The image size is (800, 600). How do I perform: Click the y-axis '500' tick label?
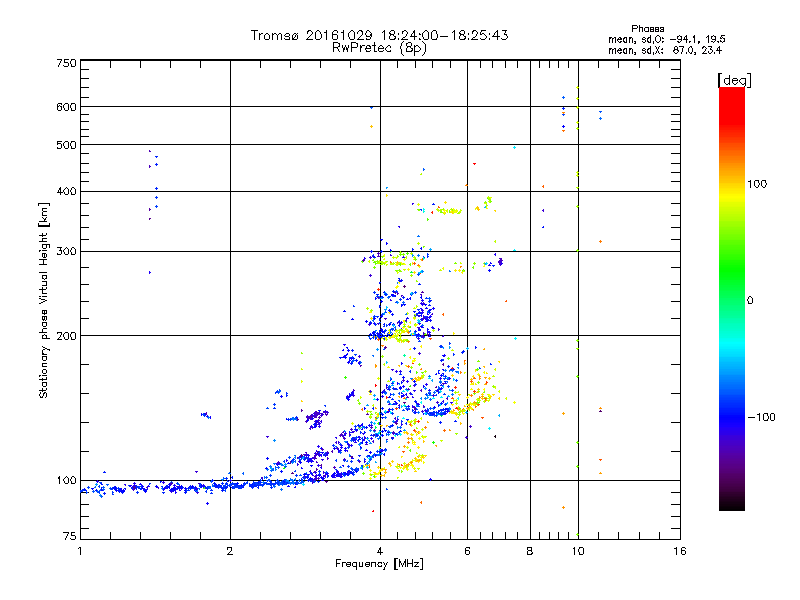pos(66,145)
